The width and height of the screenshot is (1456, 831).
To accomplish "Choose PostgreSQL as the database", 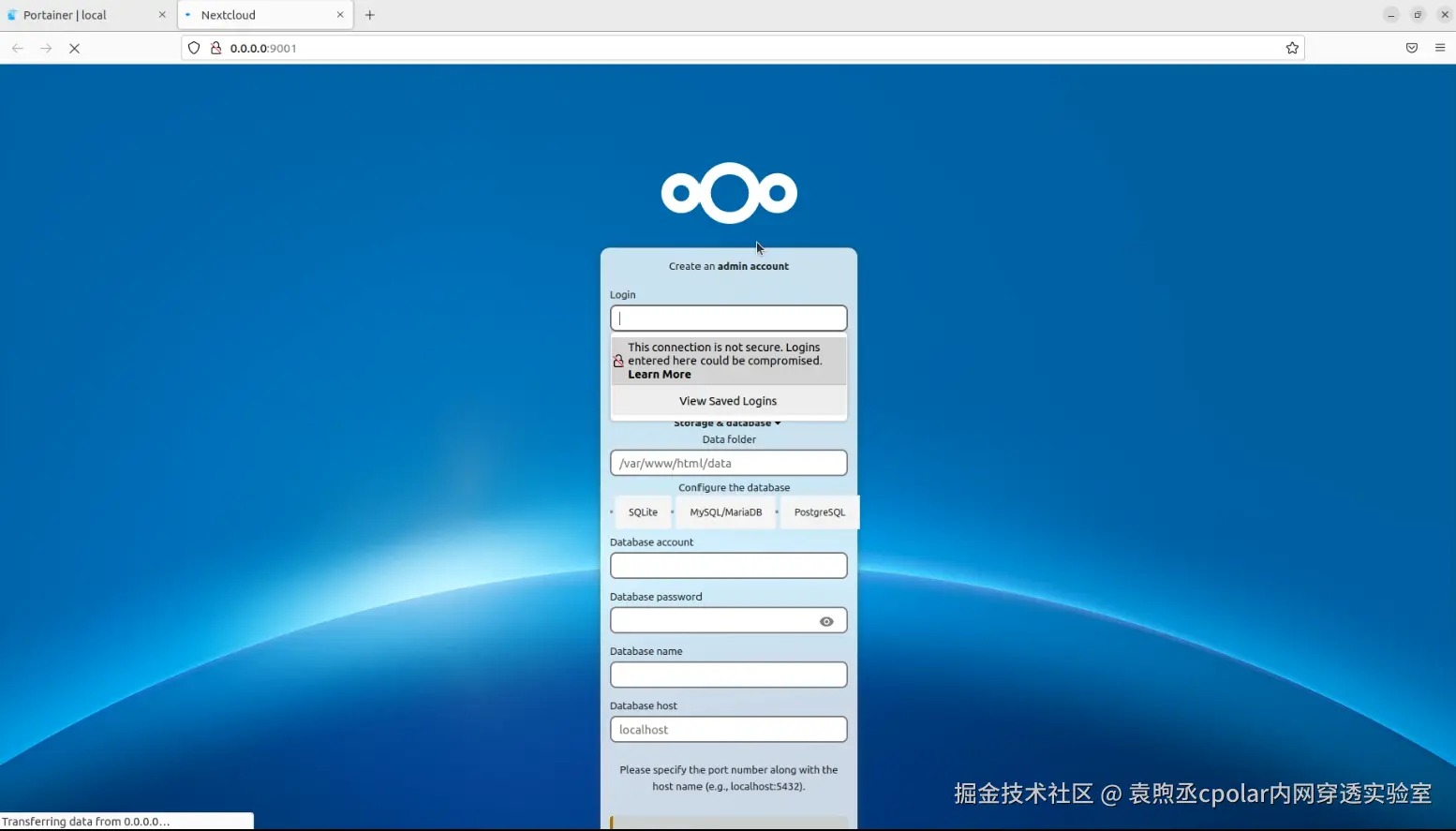I will point(820,512).
